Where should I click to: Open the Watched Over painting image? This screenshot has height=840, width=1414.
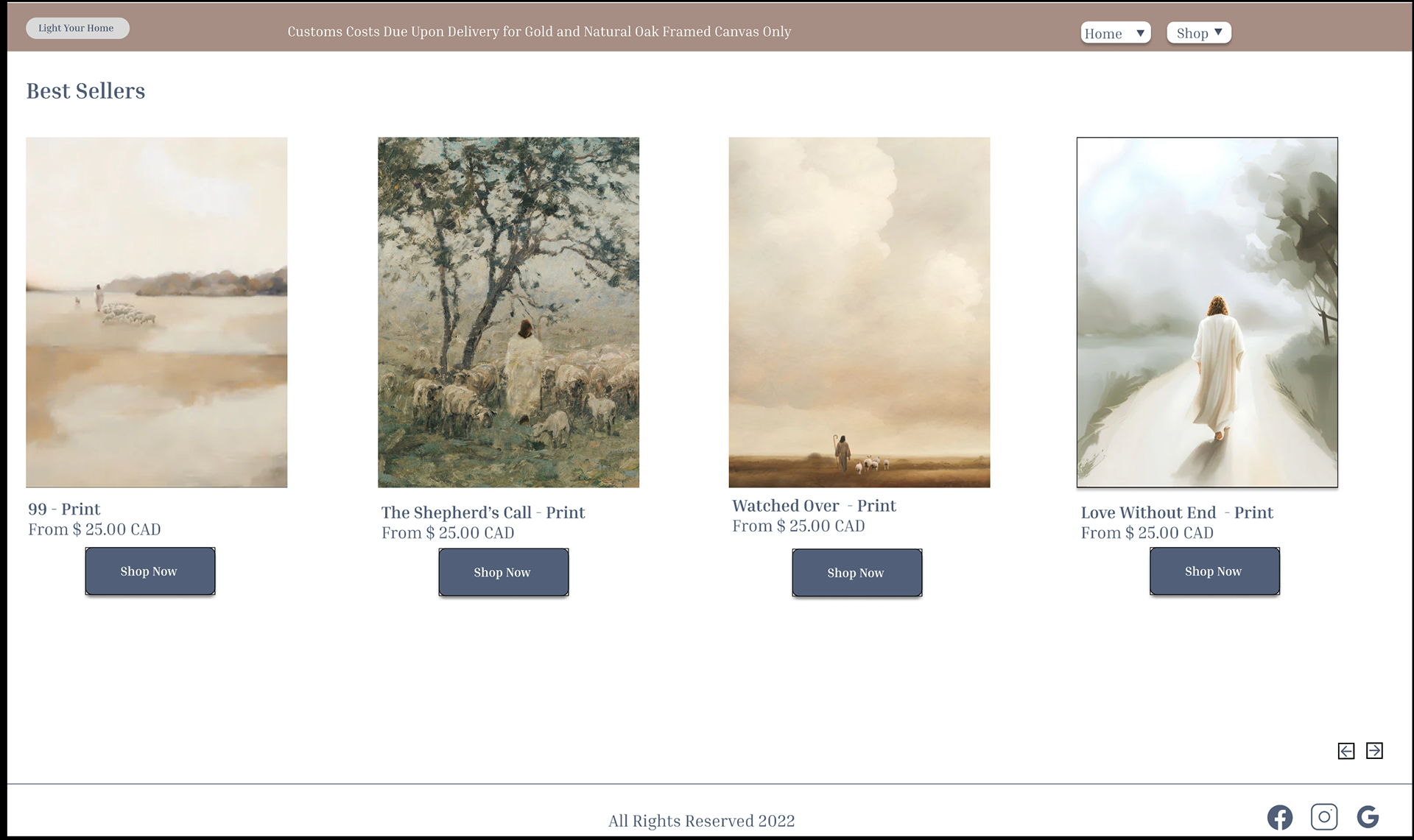tap(859, 312)
